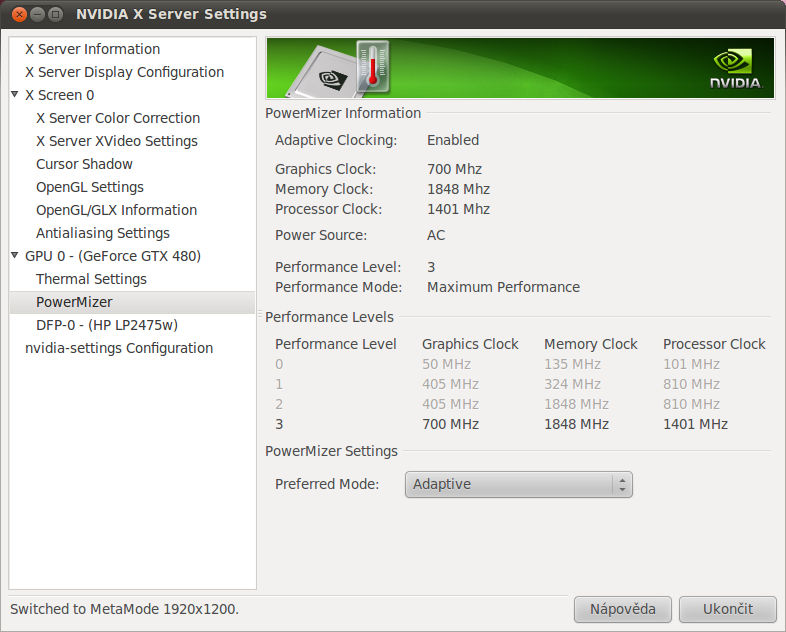Open X Server Information page
Viewport: 786px width, 632px height.
(93, 49)
